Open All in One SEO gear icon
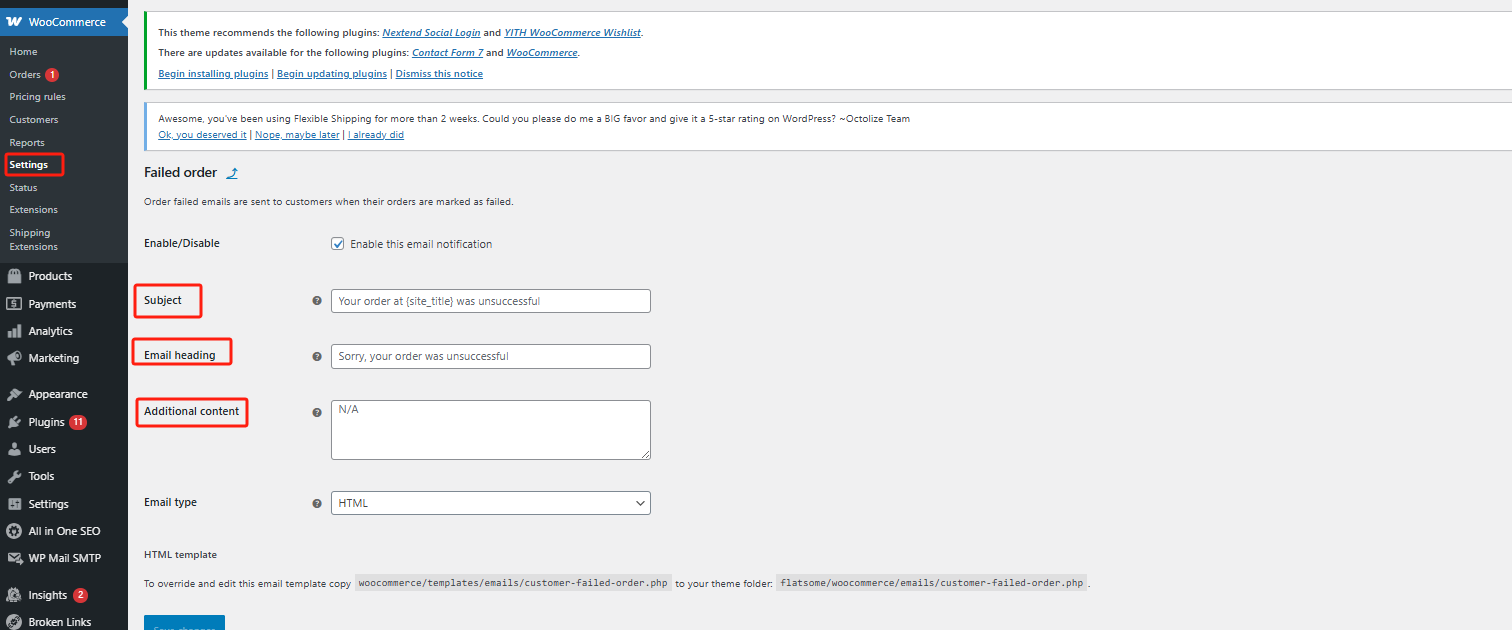Screen dimensions: 1512x630 click(x=14, y=531)
